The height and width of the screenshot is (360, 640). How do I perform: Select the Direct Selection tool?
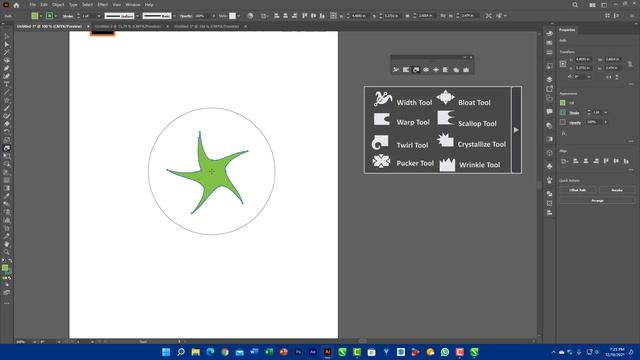coord(7,44)
